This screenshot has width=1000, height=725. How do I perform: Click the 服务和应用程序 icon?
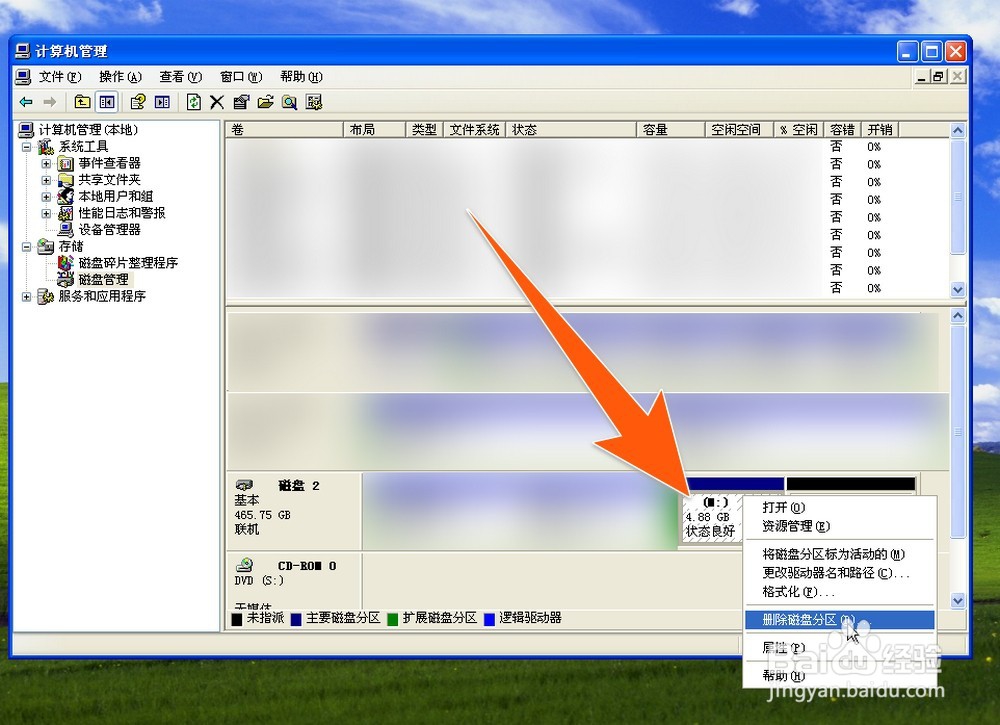pos(46,296)
